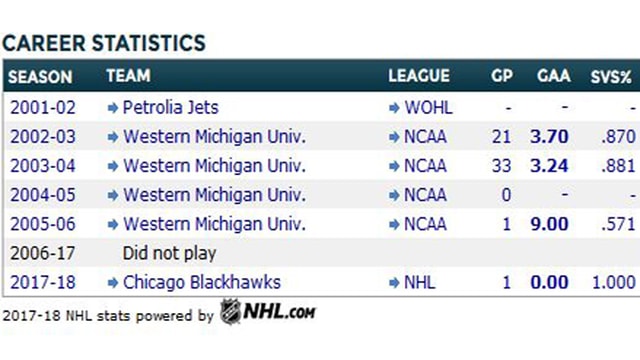640x360 pixels.
Task: Click the NHL.com logo
Action: [268, 312]
